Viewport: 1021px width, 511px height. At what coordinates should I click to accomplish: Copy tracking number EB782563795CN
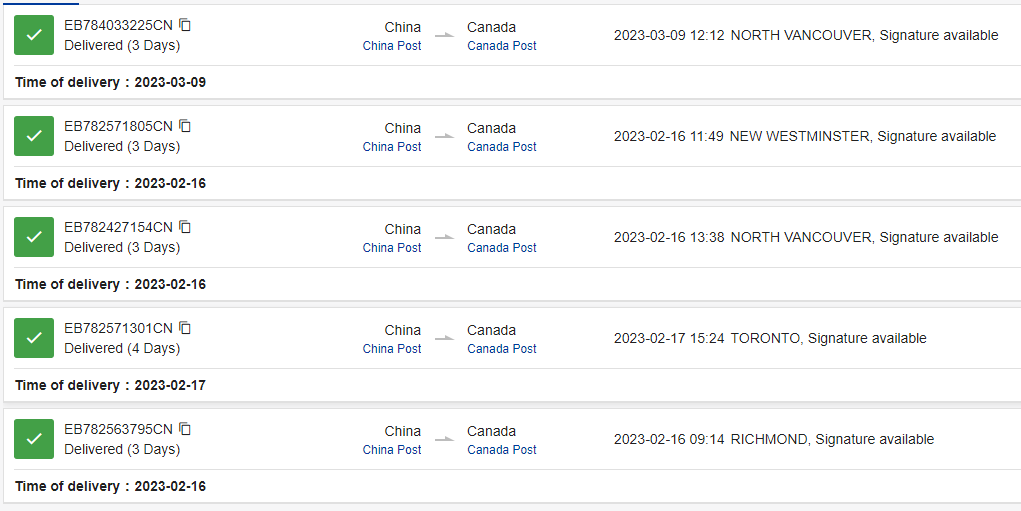click(x=186, y=429)
